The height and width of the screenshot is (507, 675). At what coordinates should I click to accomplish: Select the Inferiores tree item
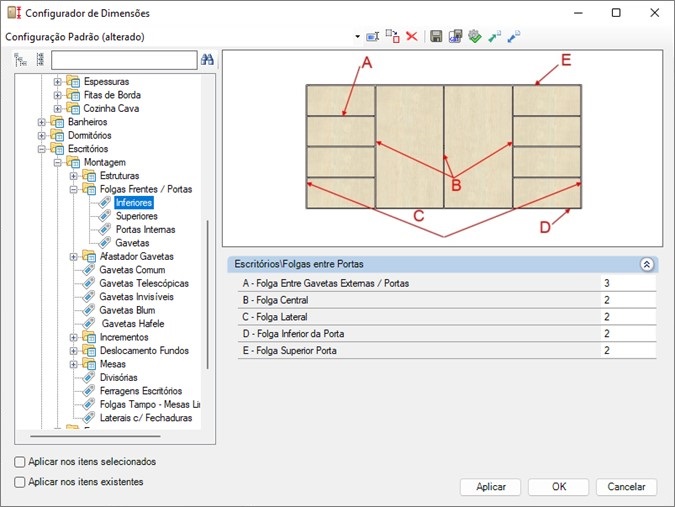click(134, 202)
